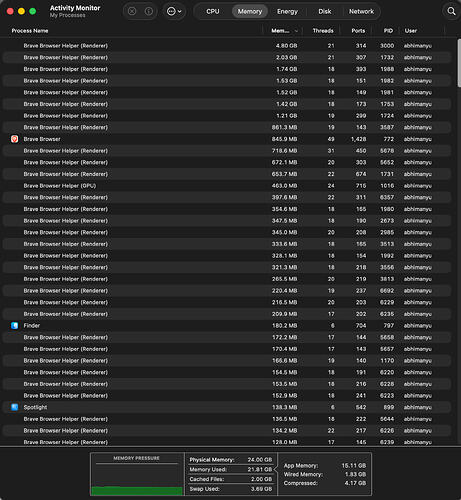Select the row with PID 5652
Image resolution: width=461 pixels, height=500 pixels.
227,162
